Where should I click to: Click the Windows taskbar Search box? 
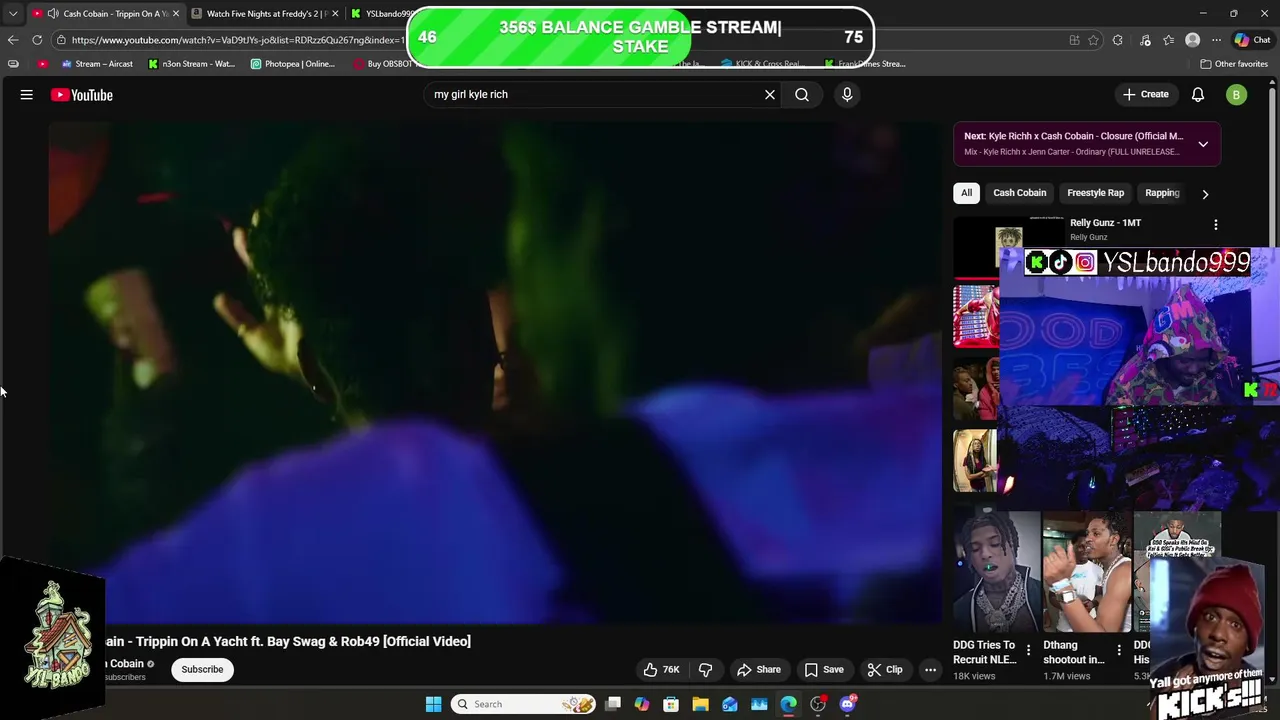[x=523, y=704]
